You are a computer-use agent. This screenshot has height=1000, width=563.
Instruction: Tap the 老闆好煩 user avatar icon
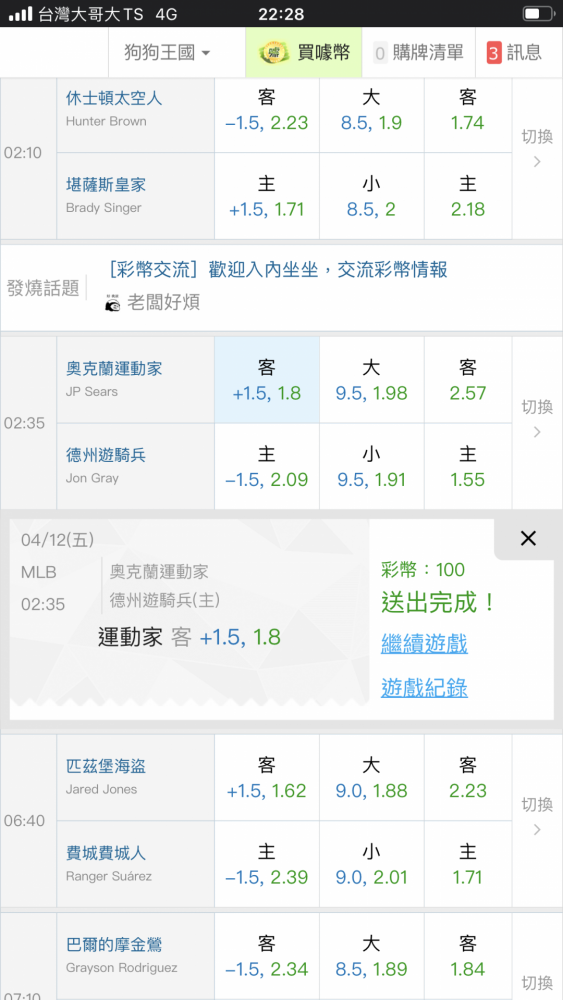pos(112,303)
